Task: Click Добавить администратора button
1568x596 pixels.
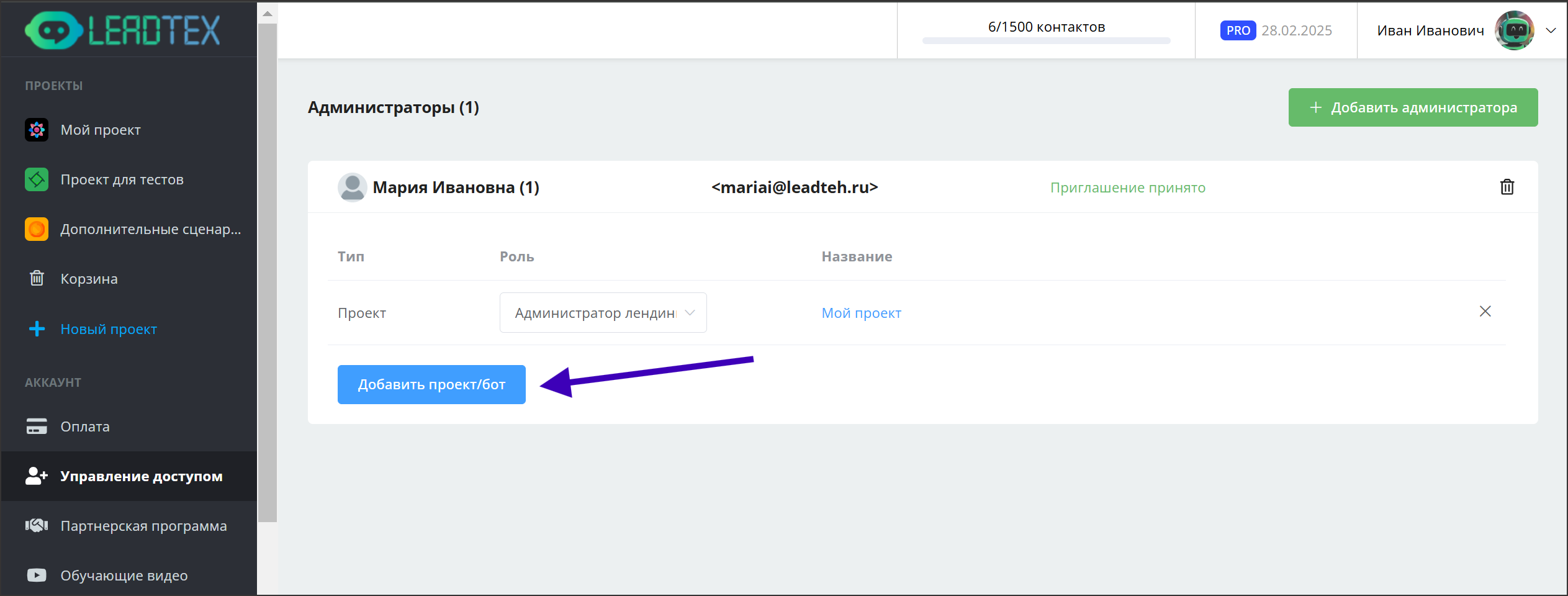Action: pyautogui.click(x=1413, y=107)
